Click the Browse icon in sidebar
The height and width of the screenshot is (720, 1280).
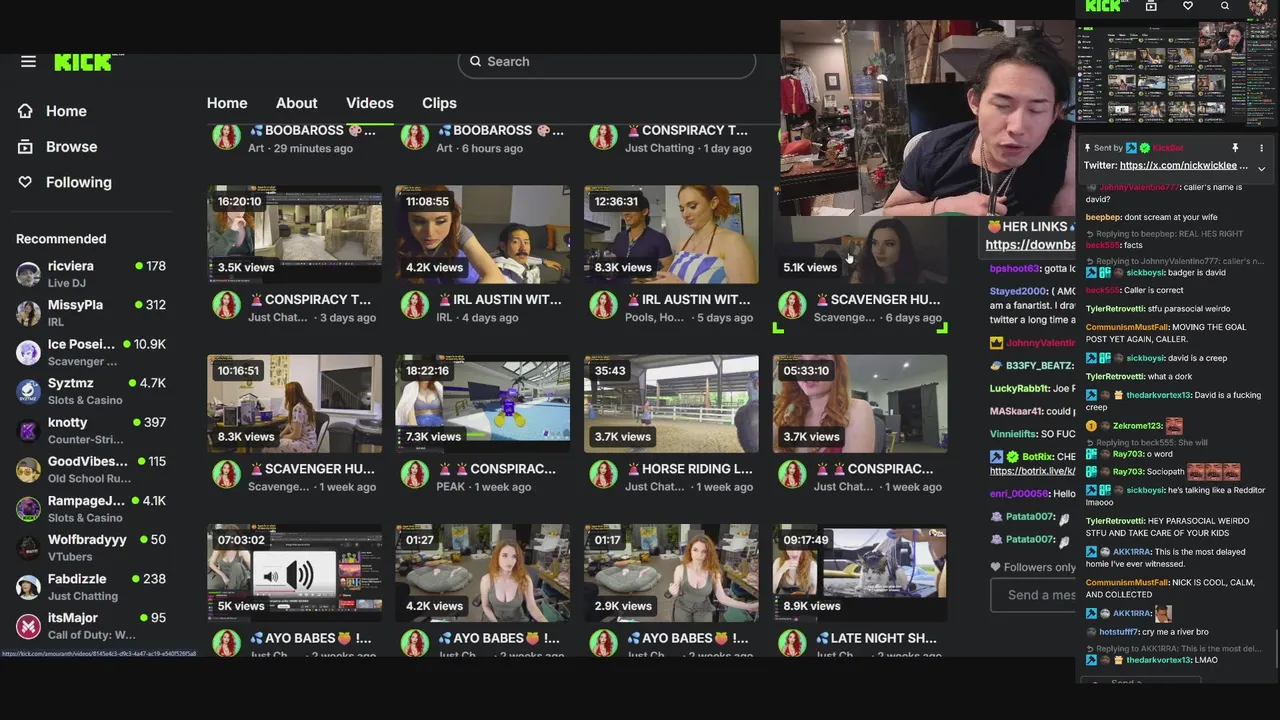coord(25,147)
